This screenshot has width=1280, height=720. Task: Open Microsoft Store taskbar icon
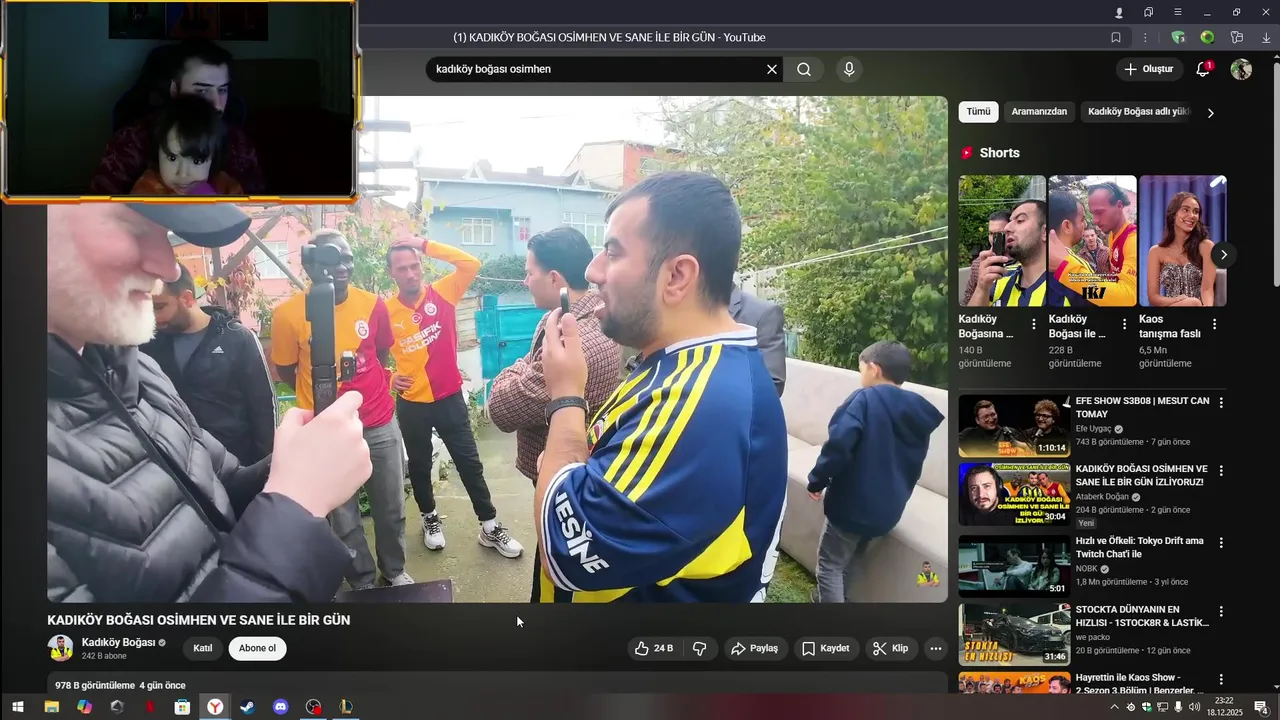182,707
